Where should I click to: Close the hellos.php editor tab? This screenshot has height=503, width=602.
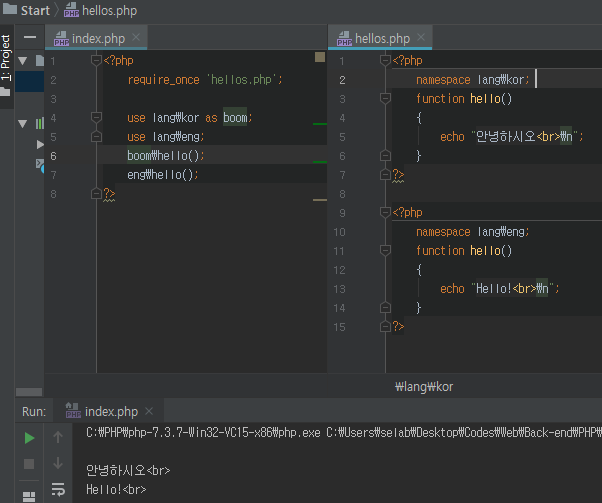point(421,38)
